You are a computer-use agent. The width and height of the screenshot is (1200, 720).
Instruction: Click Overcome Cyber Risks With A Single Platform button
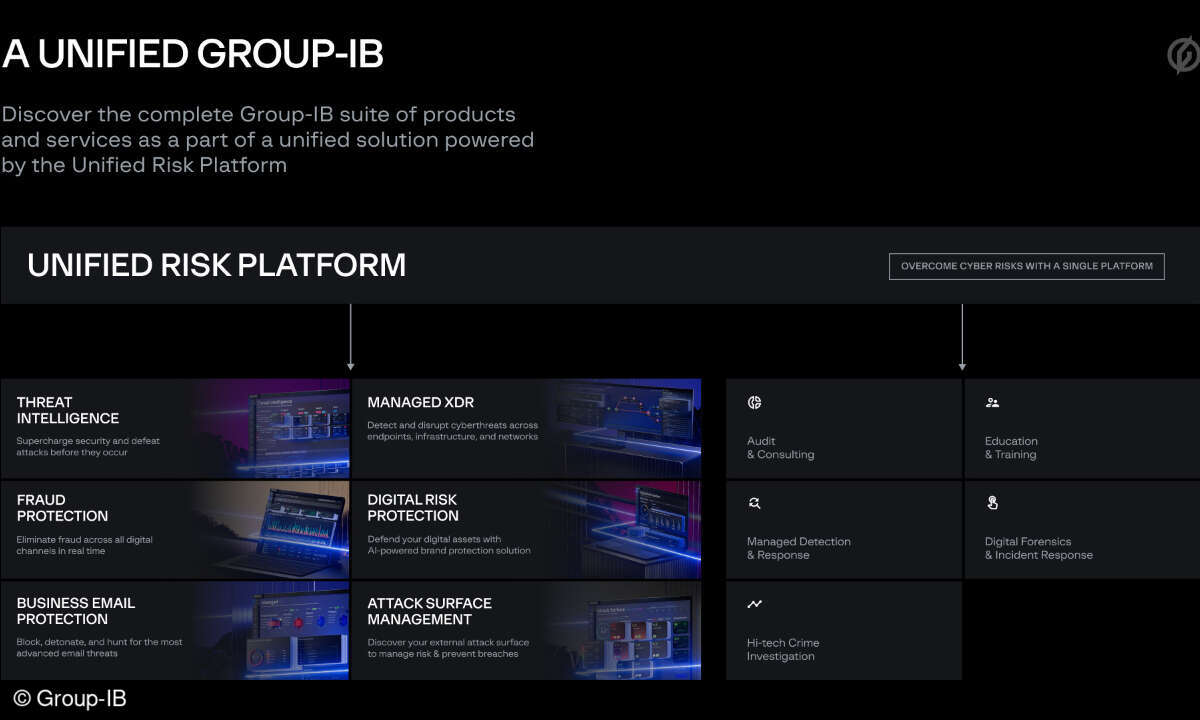[x=1027, y=266]
